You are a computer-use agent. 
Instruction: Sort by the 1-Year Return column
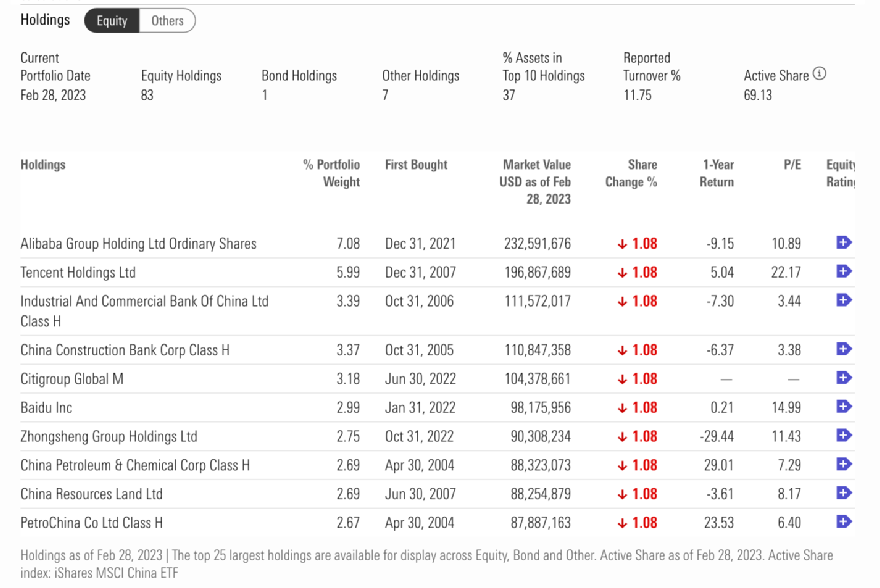click(x=717, y=173)
